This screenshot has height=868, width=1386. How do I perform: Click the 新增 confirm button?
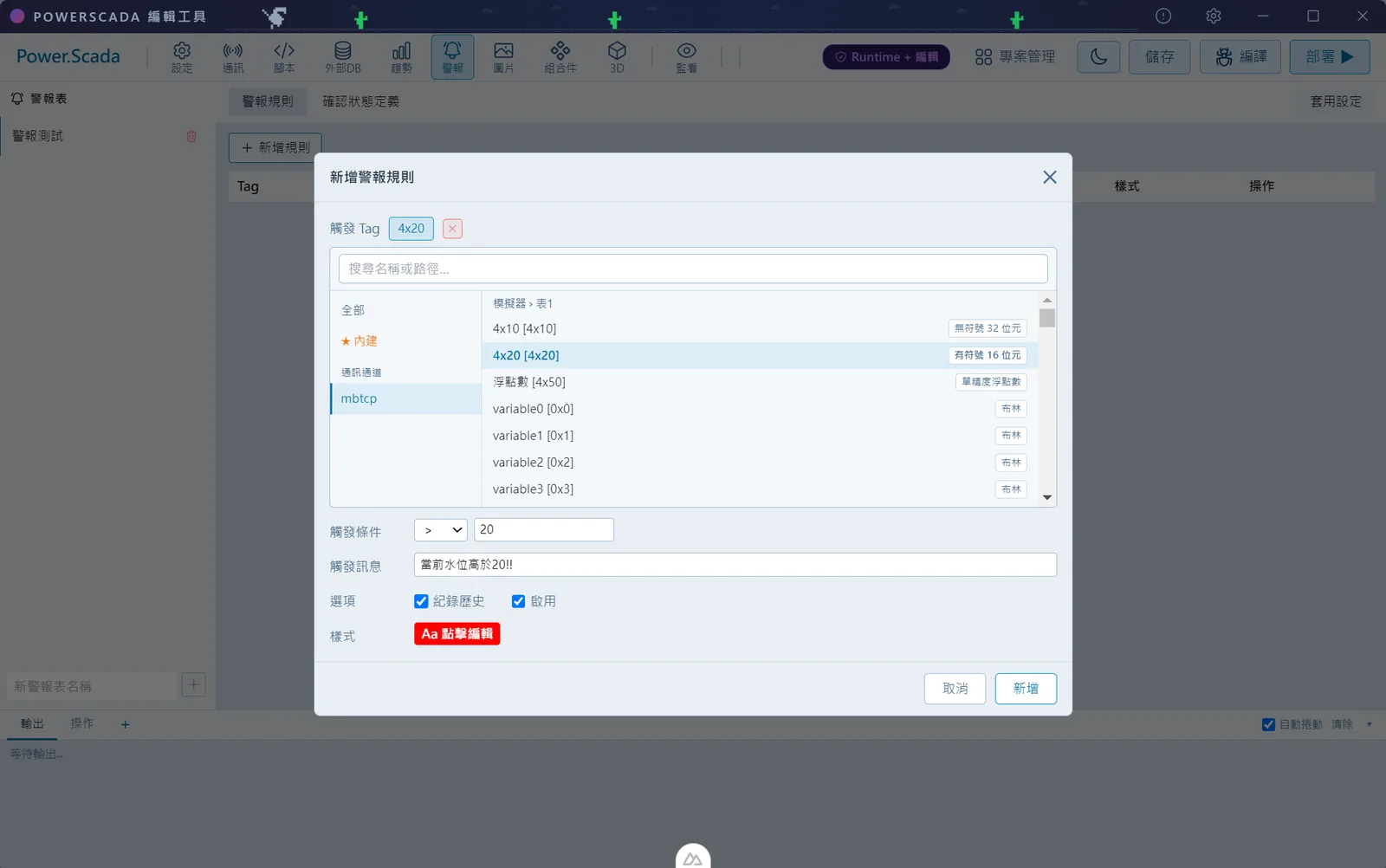(1026, 689)
